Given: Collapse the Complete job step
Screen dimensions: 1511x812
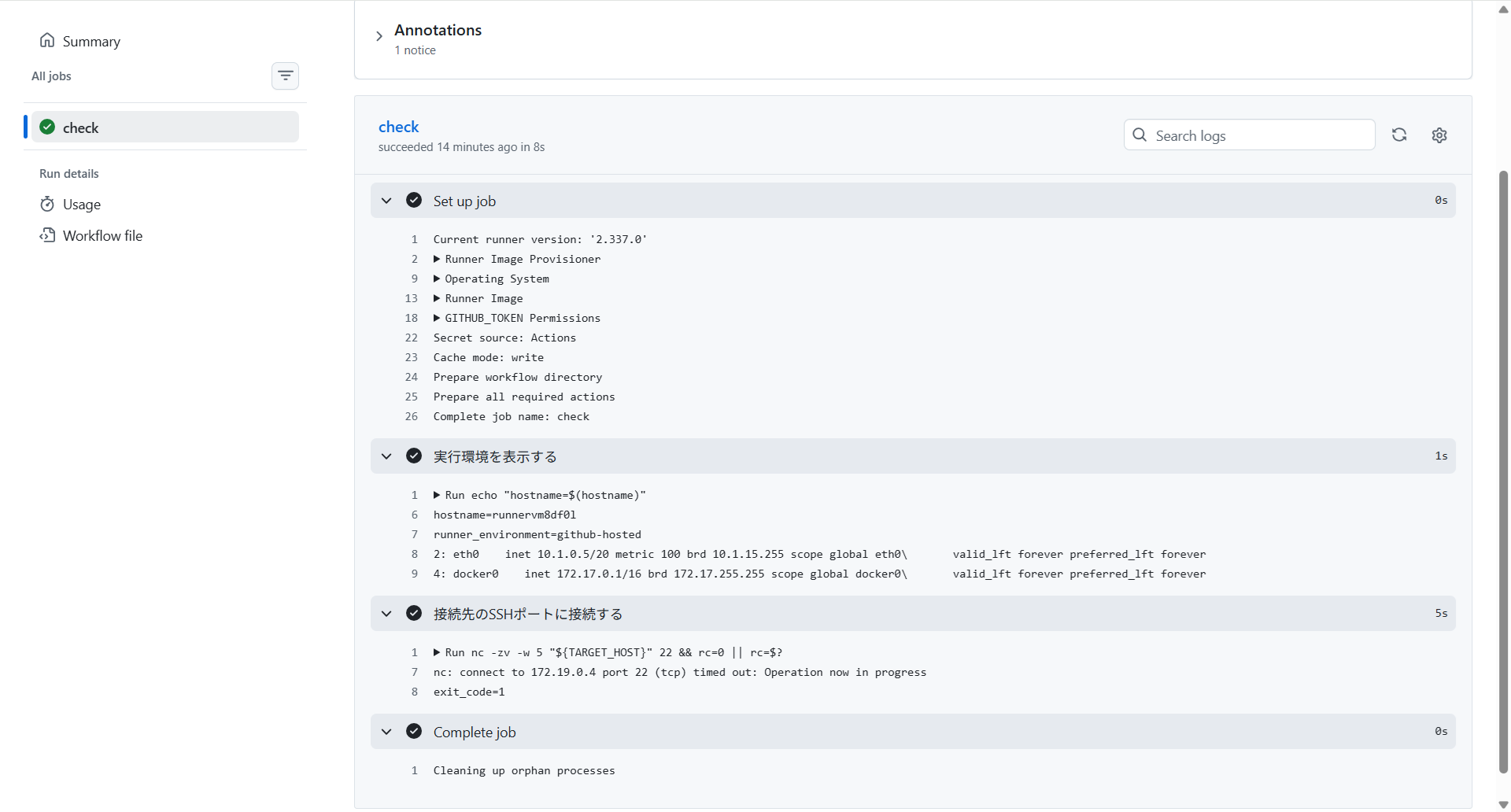Looking at the screenshot, I should (386, 732).
